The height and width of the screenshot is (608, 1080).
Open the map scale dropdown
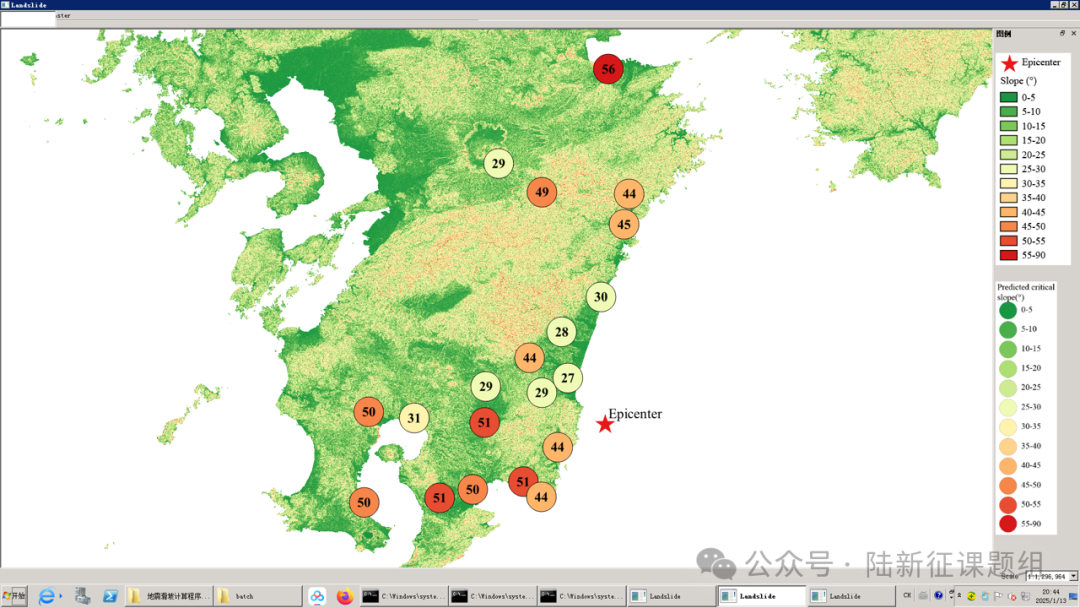(x=1073, y=577)
